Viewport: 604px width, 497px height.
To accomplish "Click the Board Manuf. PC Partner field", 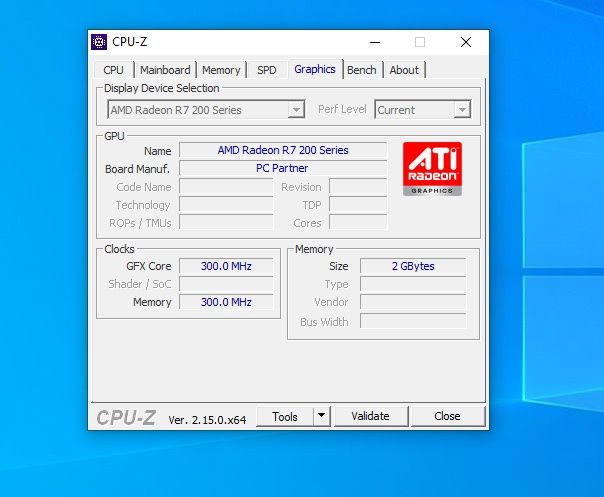I will point(283,168).
